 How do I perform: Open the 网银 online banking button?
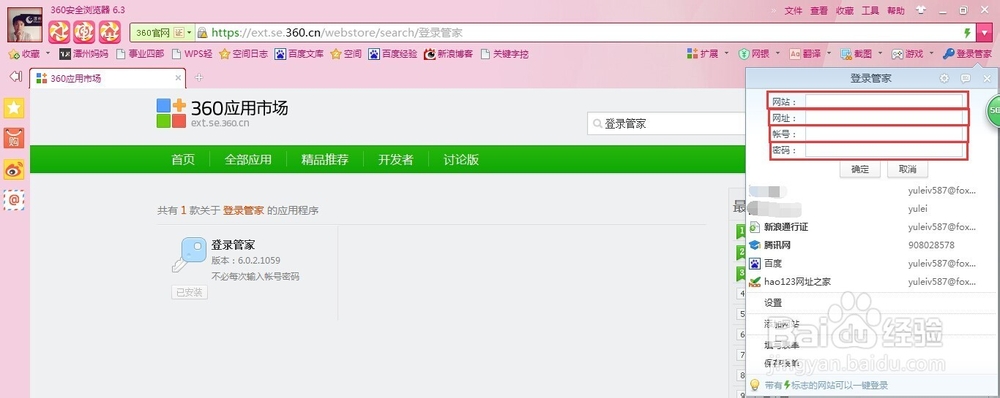tap(754, 54)
